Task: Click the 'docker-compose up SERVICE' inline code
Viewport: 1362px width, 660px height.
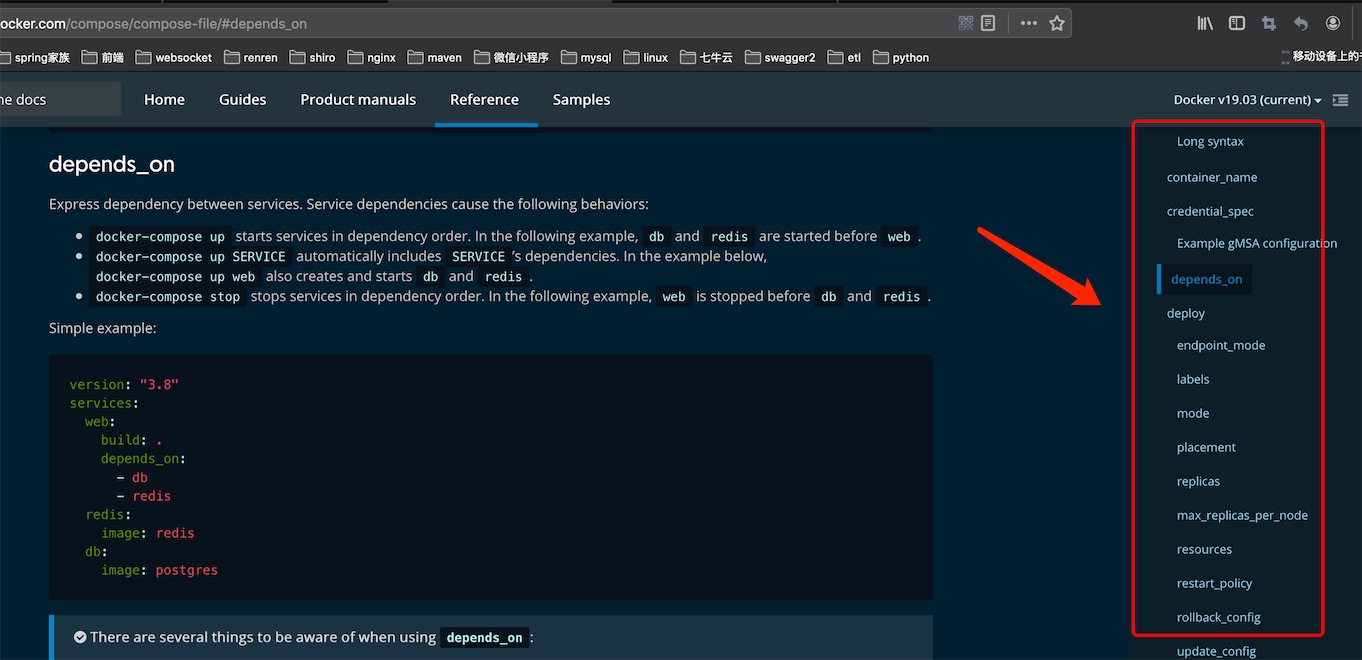Action: coord(191,257)
